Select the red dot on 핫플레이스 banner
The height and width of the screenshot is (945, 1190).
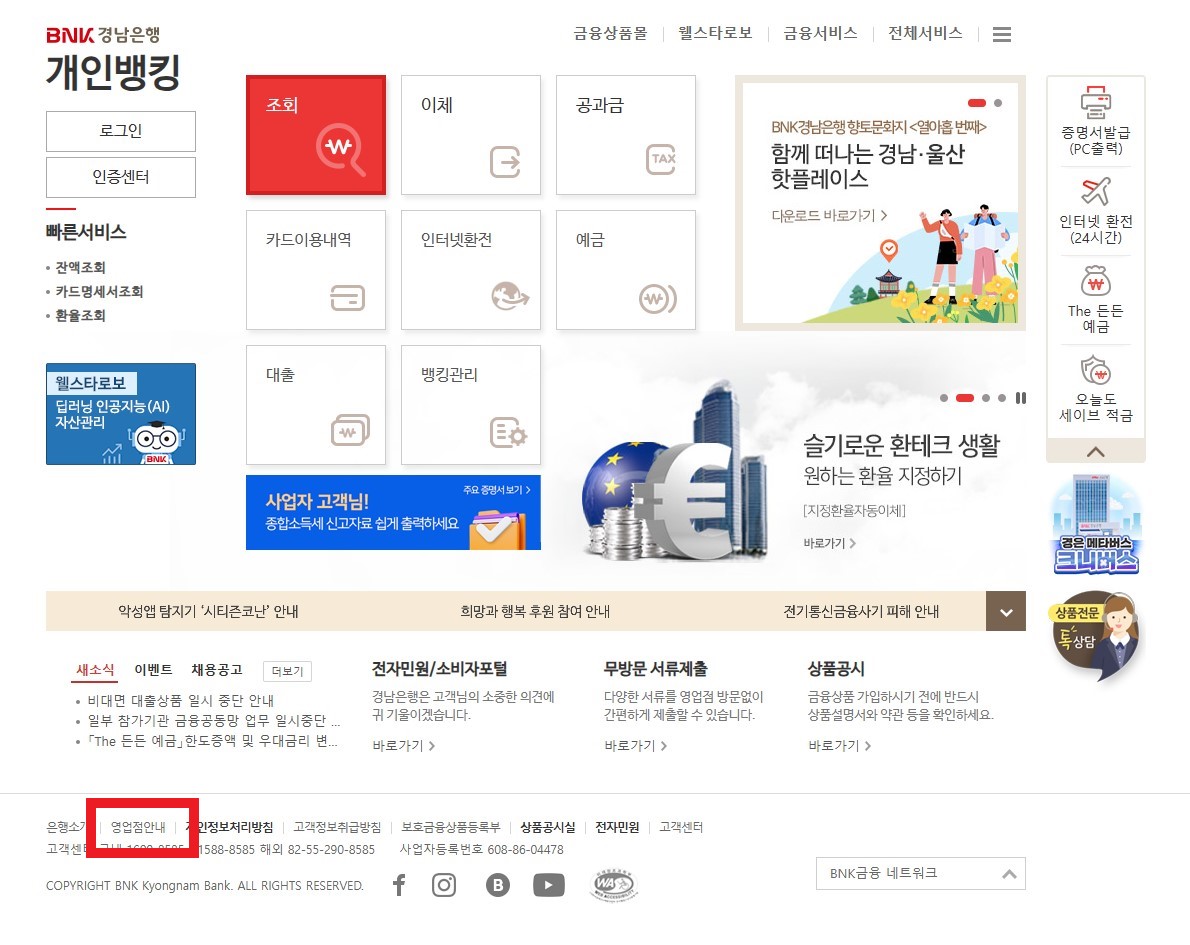[x=977, y=102]
